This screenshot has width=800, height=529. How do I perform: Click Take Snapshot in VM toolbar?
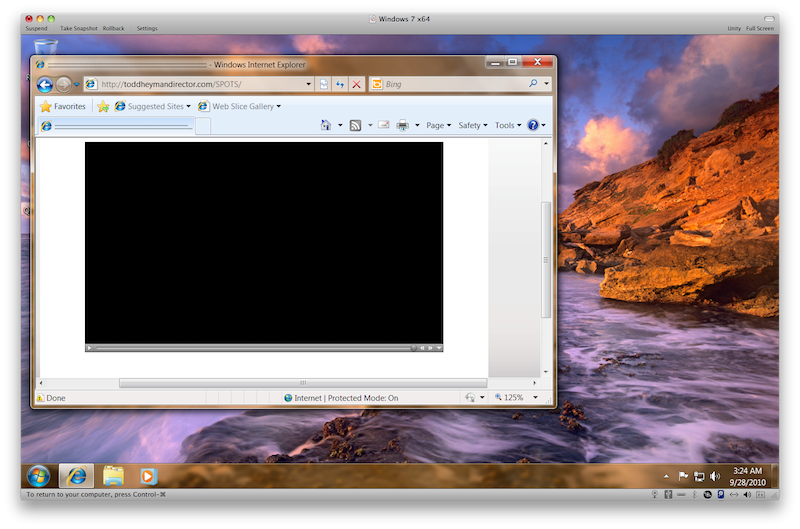[x=79, y=29]
